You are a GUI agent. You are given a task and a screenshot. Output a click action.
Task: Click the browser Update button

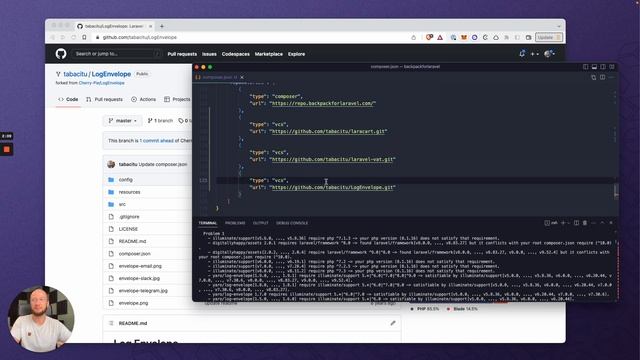pos(549,37)
